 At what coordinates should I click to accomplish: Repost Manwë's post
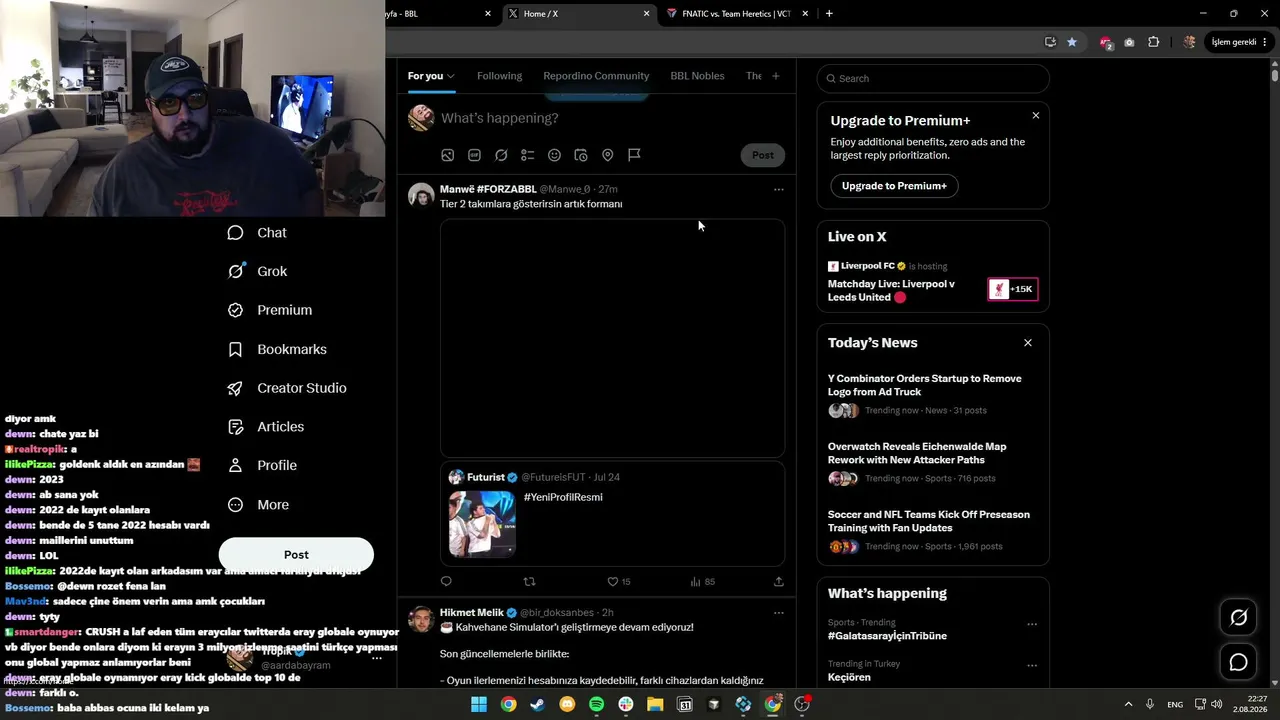click(530, 581)
